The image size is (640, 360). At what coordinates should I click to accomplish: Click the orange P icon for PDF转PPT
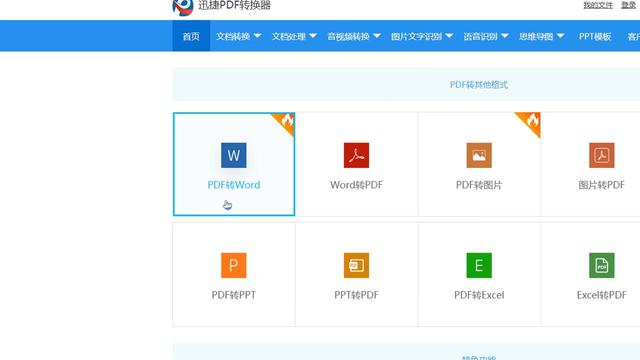point(233,265)
